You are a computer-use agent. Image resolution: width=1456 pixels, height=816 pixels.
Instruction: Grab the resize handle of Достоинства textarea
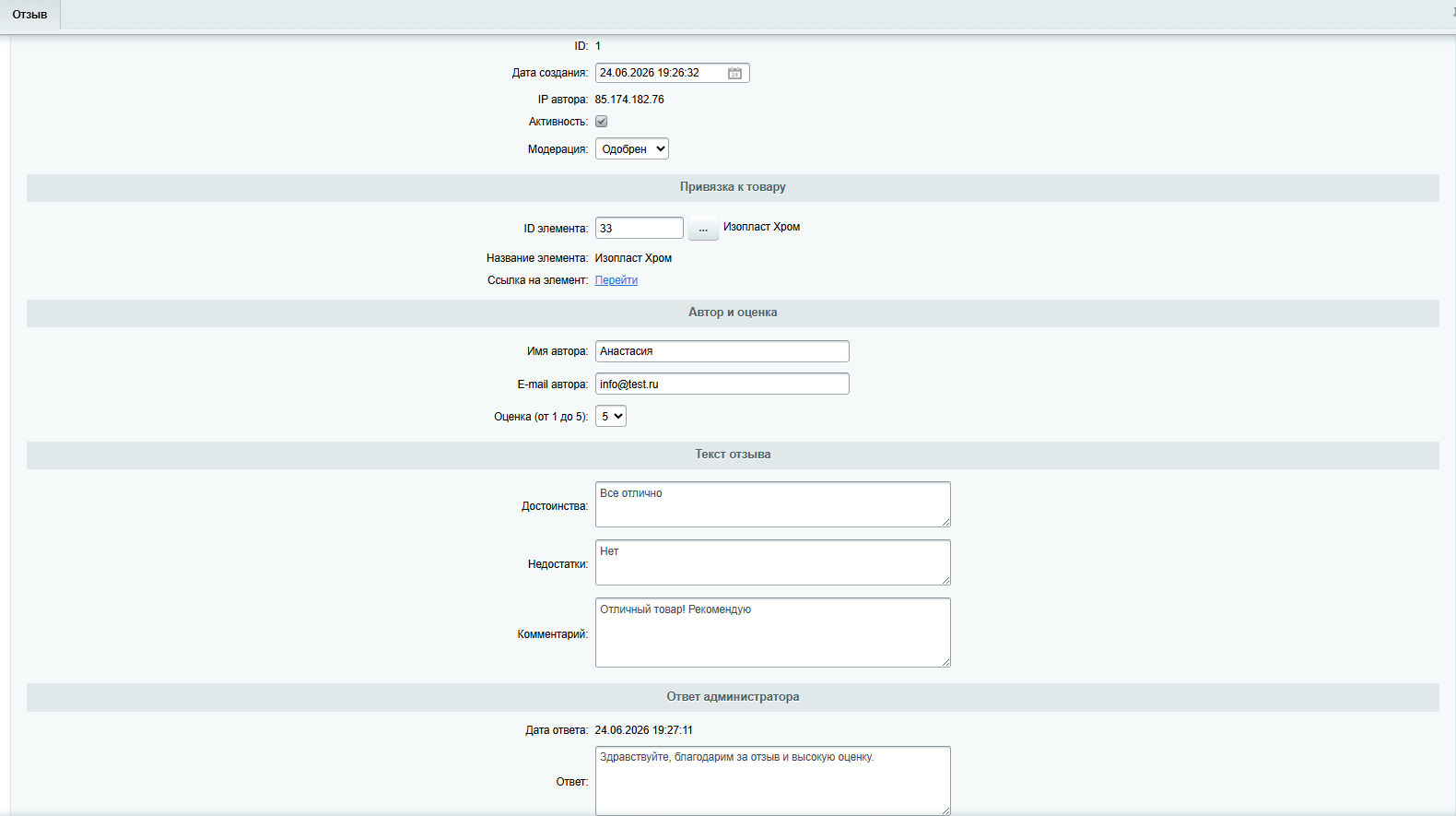[945, 522]
